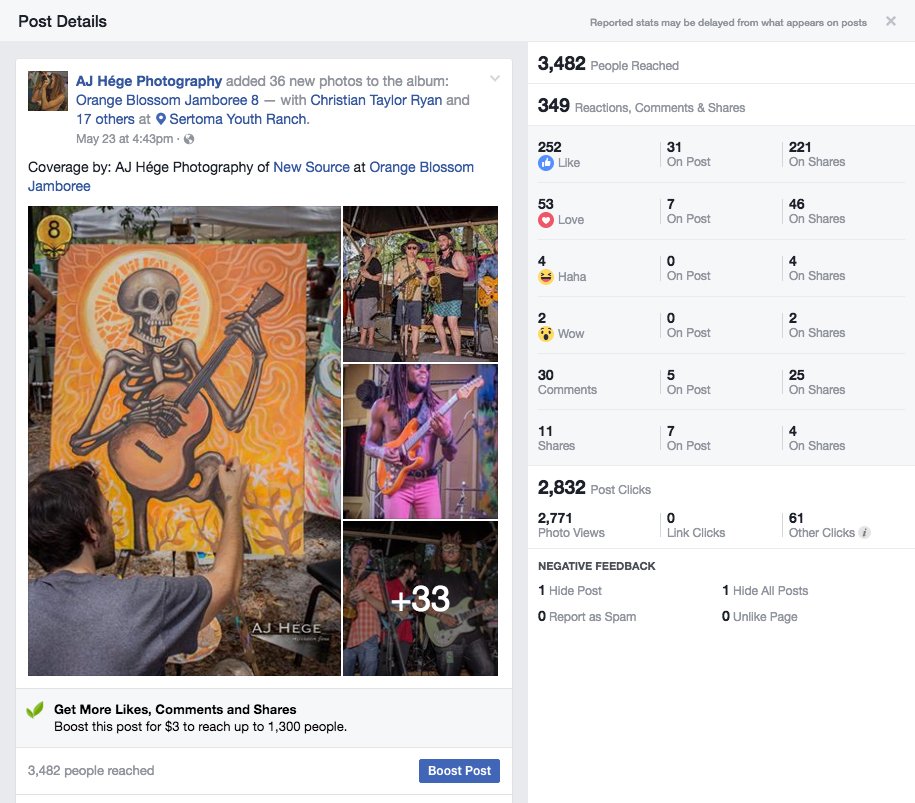915x803 pixels.
Task: Click the Boost Post button
Action: 459,771
